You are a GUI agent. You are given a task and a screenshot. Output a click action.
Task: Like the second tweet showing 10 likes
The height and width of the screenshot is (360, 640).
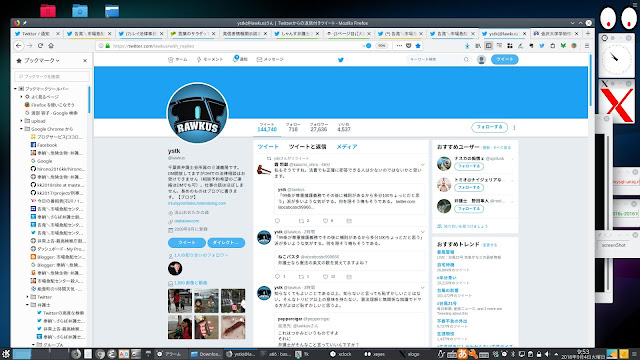tap(325, 277)
